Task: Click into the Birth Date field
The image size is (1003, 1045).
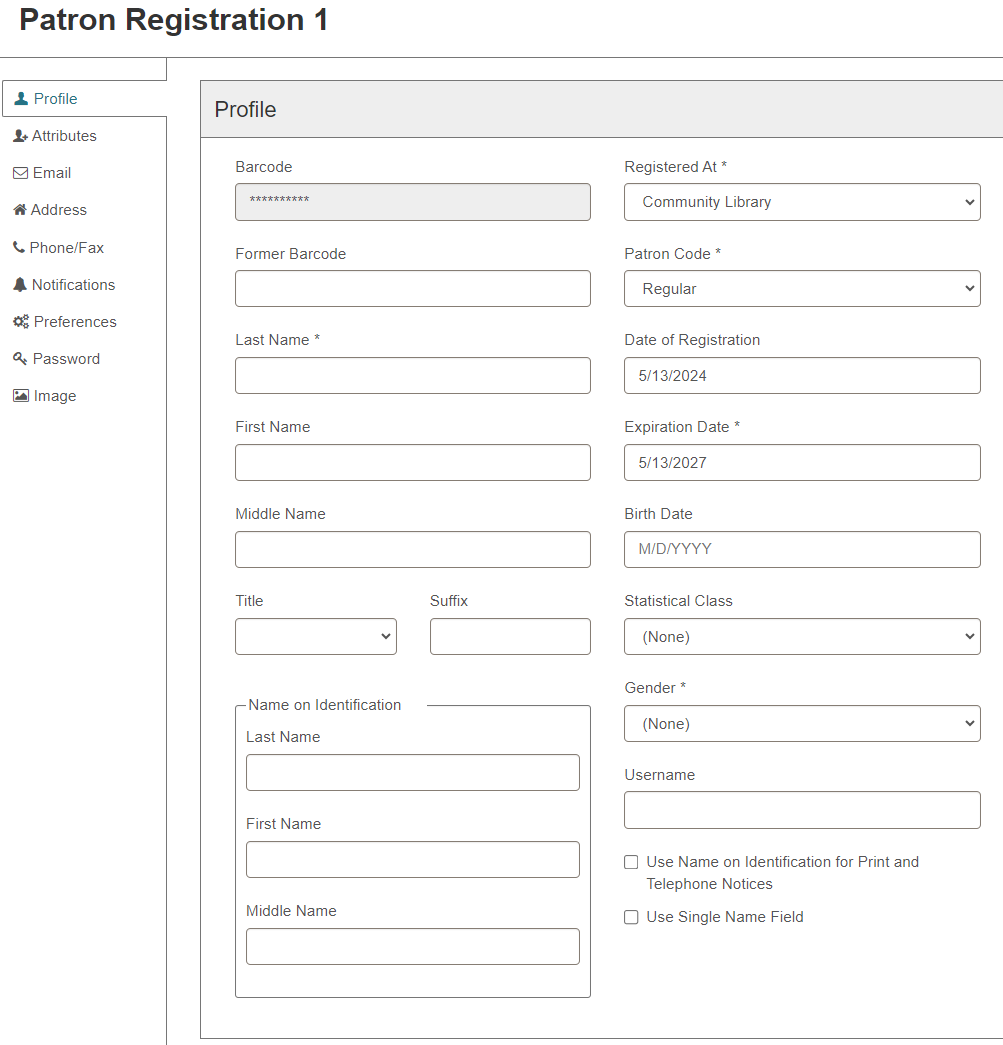Action: 802,549
